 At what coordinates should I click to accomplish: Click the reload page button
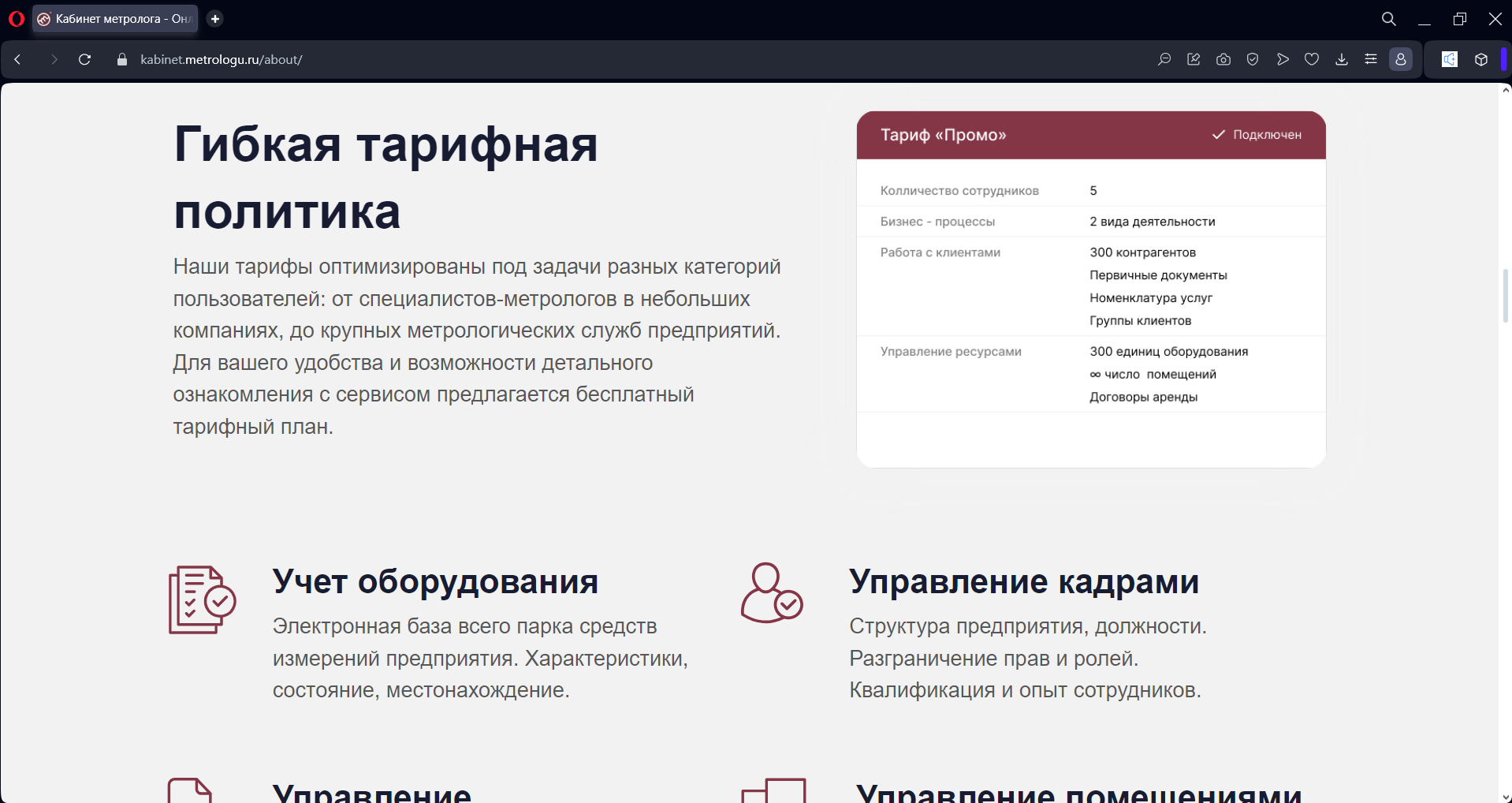tap(85, 59)
